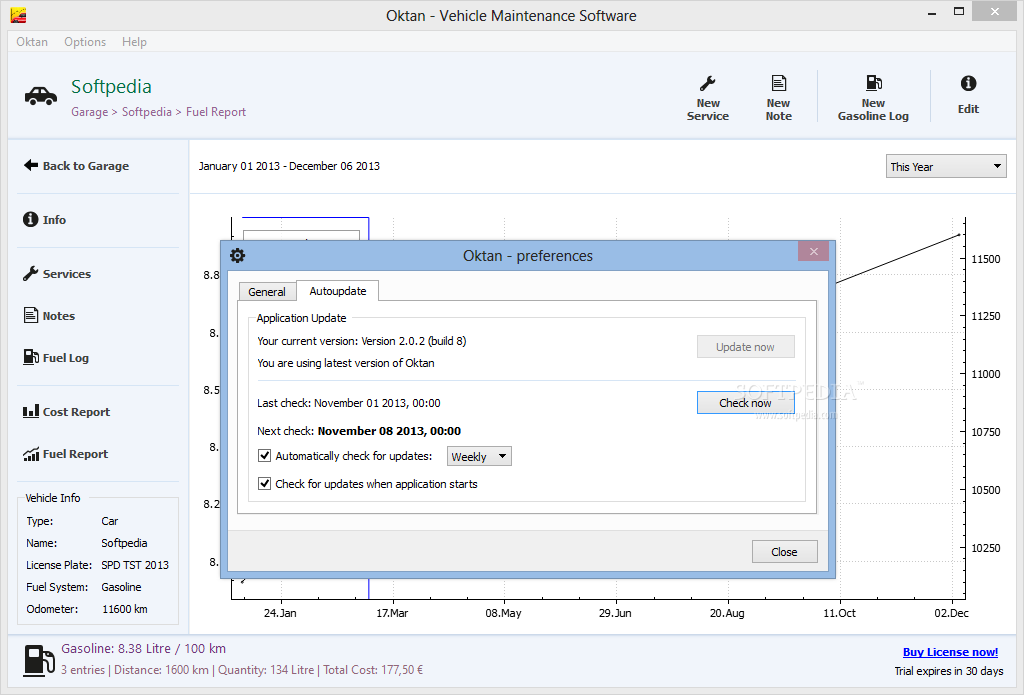Click the preferences gear icon in dialog title
The image size is (1024, 695).
(x=238, y=255)
